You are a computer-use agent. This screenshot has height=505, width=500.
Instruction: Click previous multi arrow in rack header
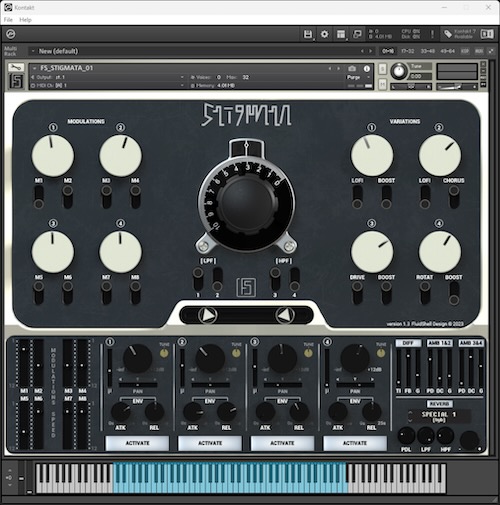point(363,51)
